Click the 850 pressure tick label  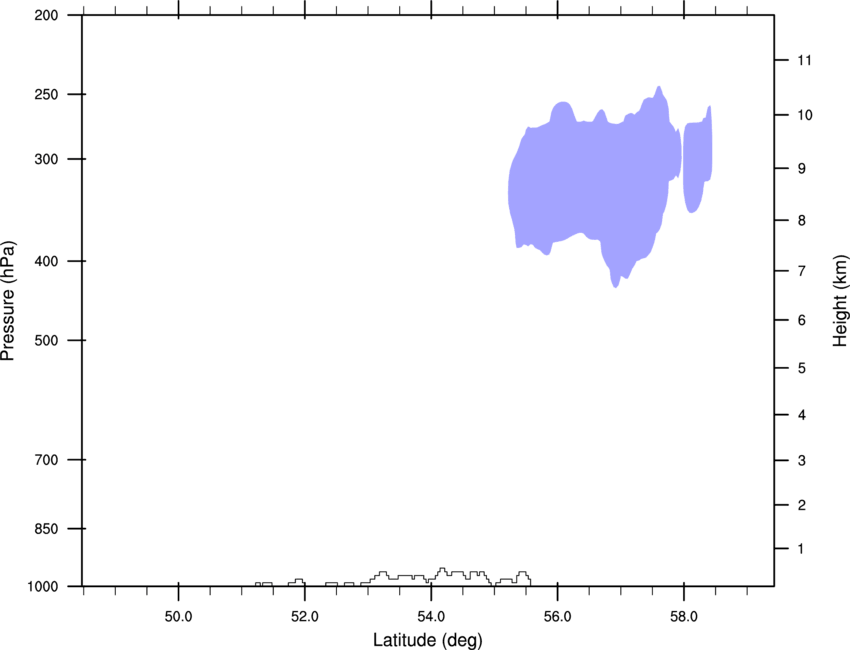tap(46, 529)
